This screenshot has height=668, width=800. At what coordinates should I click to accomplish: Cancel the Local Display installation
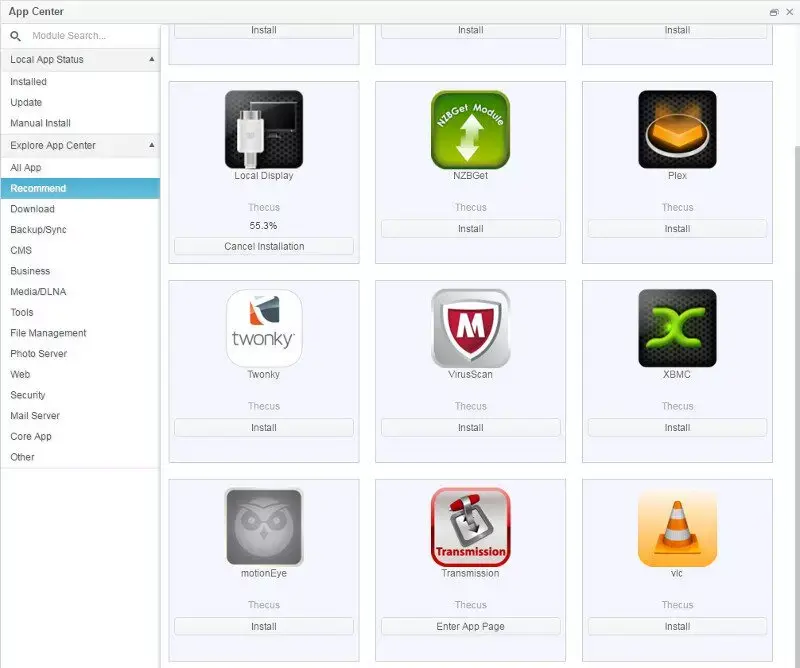click(264, 246)
